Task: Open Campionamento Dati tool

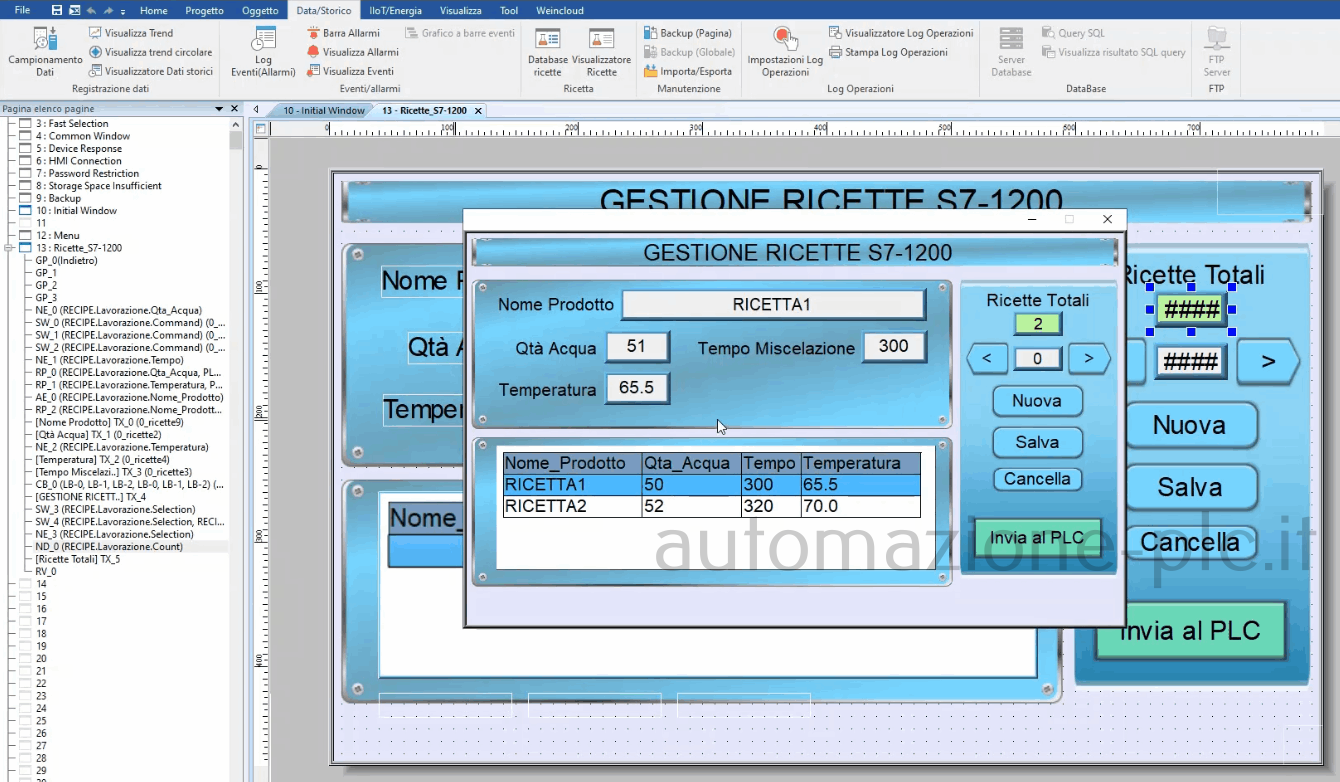Action: (45, 52)
